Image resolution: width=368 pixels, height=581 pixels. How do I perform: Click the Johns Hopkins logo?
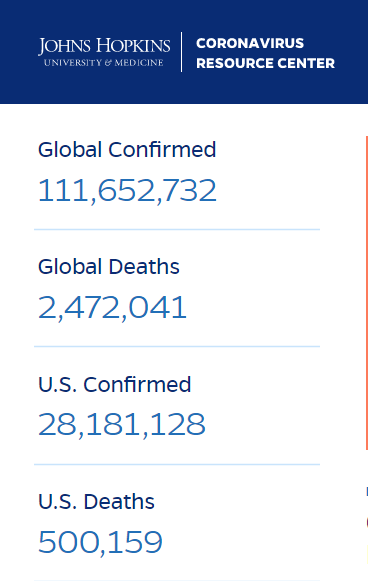[x=104, y=52]
